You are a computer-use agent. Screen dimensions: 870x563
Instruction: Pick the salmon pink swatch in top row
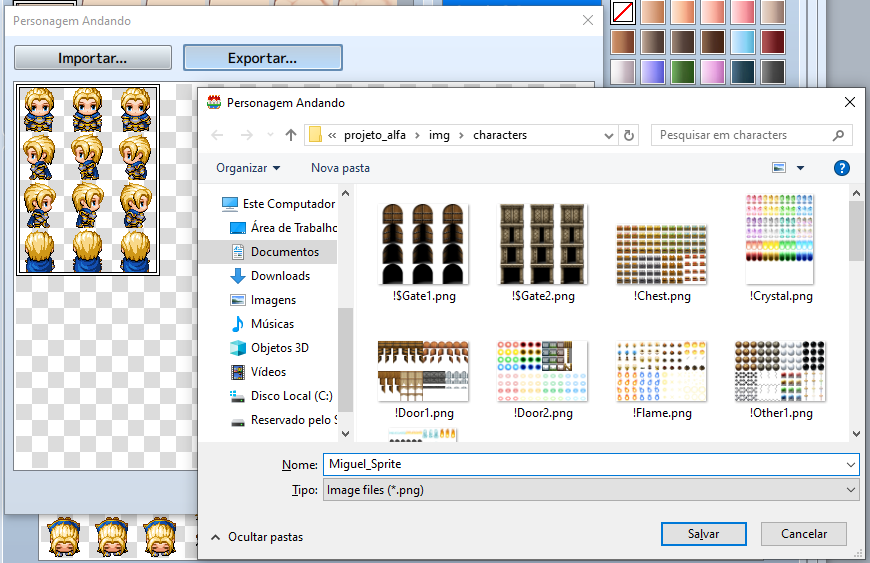[x=712, y=12]
